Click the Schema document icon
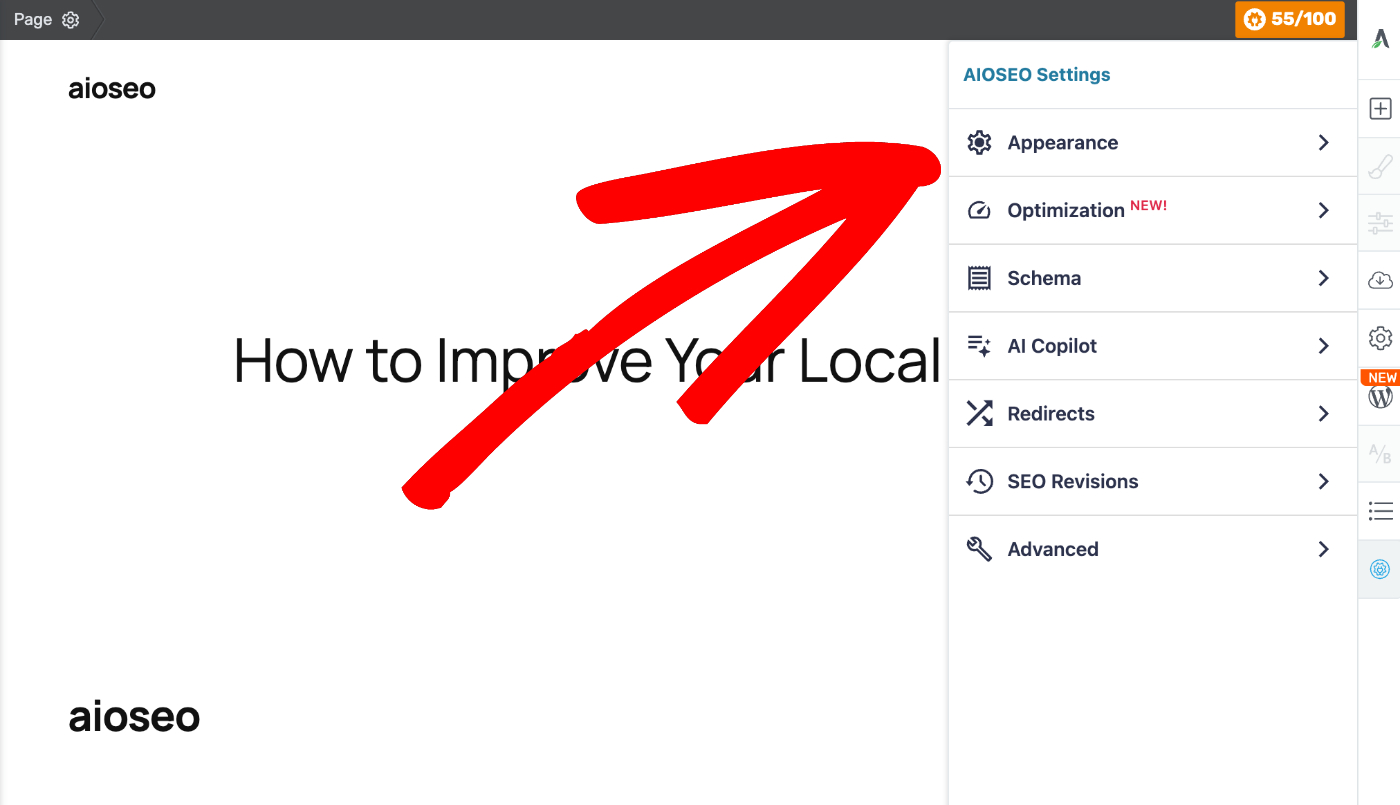The width and height of the screenshot is (1400, 805). [979, 278]
